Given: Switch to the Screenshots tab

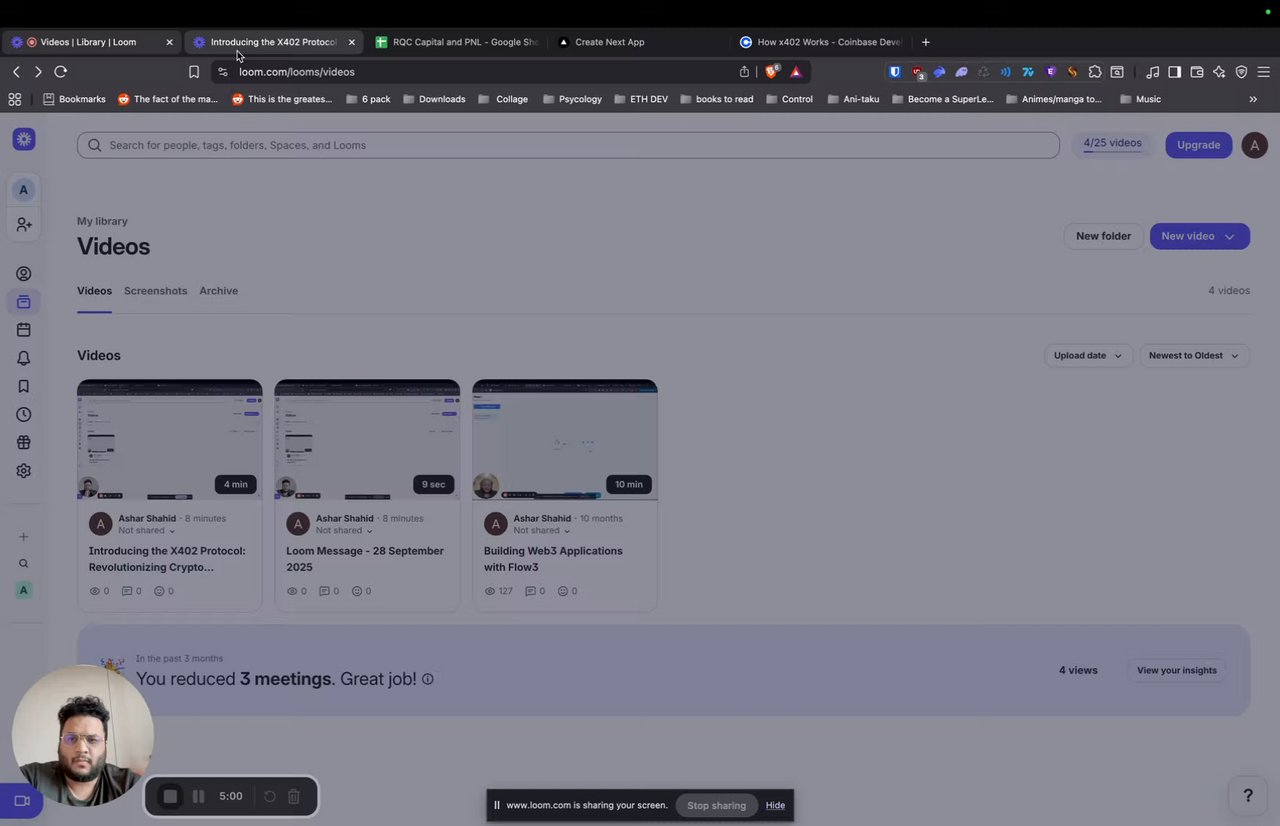Looking at the screenshot, I should (x=155, y=291).
